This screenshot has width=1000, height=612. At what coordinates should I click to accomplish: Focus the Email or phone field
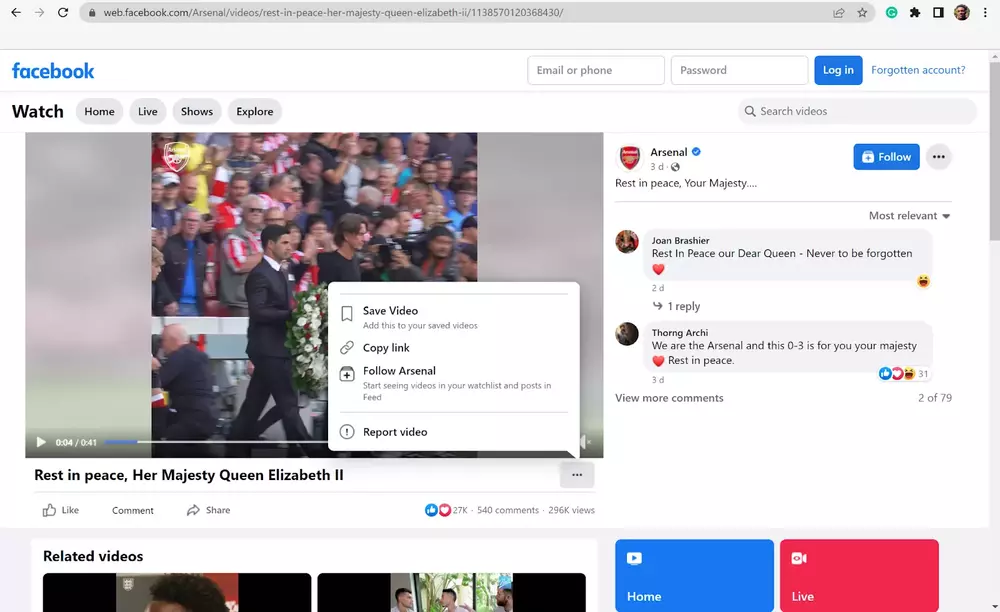tap(596, 70)
